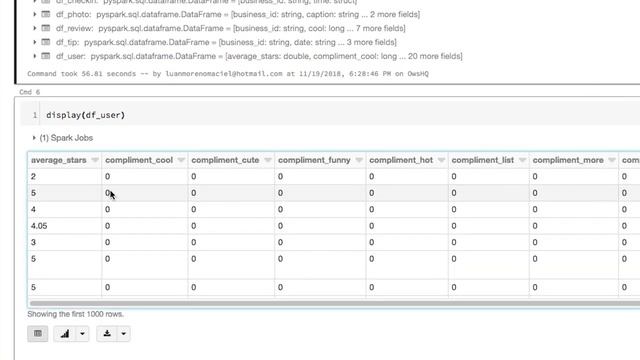The height and width of the screenshot is (360, 640).
Task: Open sort menu for average_stars column
Action: click(95, 160)
